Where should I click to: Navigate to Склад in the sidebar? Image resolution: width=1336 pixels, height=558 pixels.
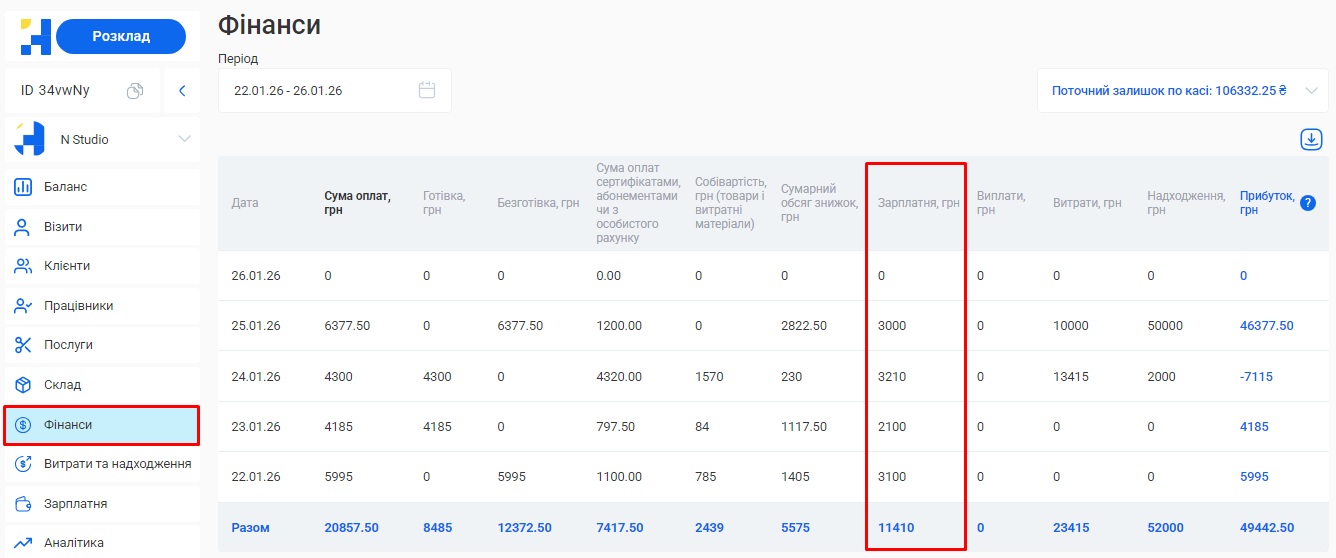(x=62, y=385)
